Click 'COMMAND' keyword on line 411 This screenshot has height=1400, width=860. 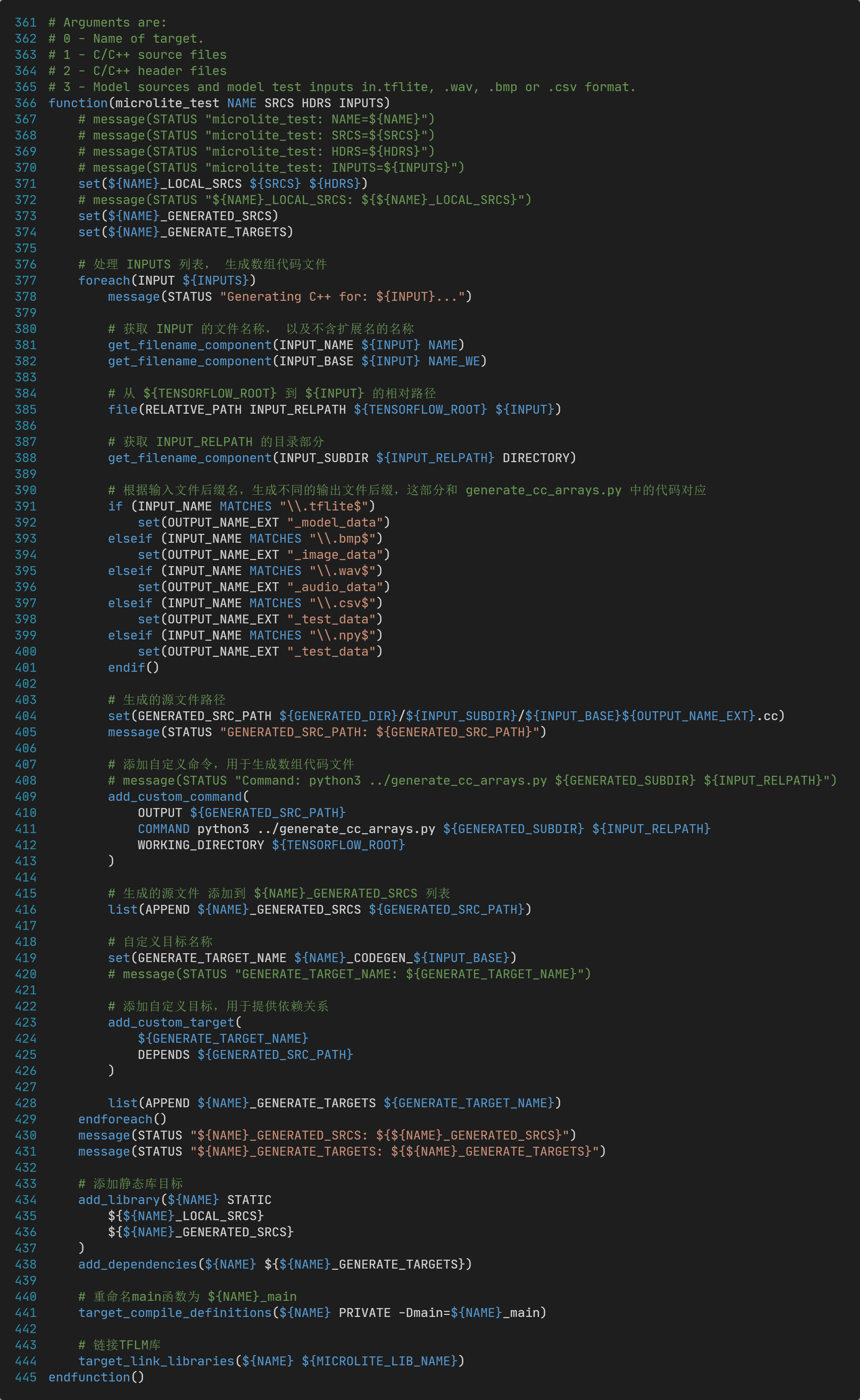[x=164, y=829]
